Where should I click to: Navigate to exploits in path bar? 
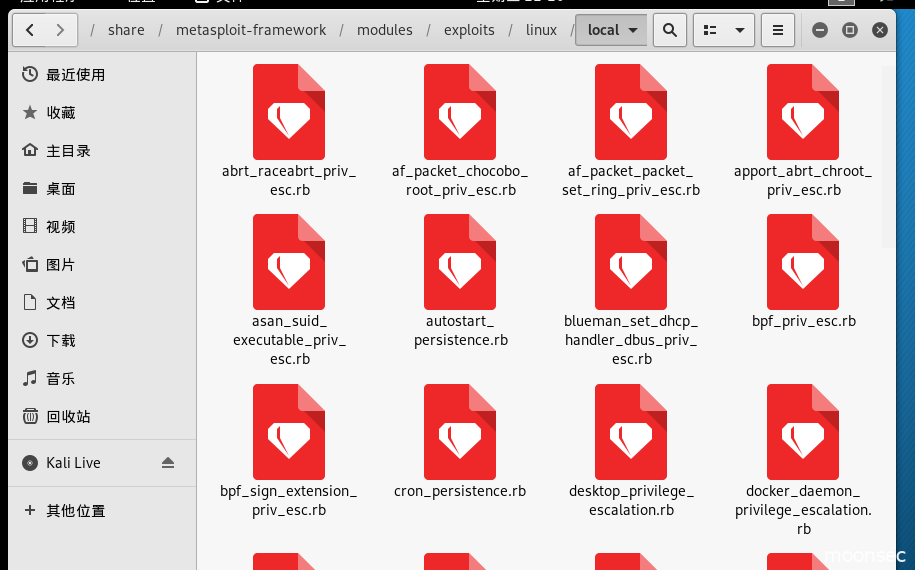tap(469, 30)
